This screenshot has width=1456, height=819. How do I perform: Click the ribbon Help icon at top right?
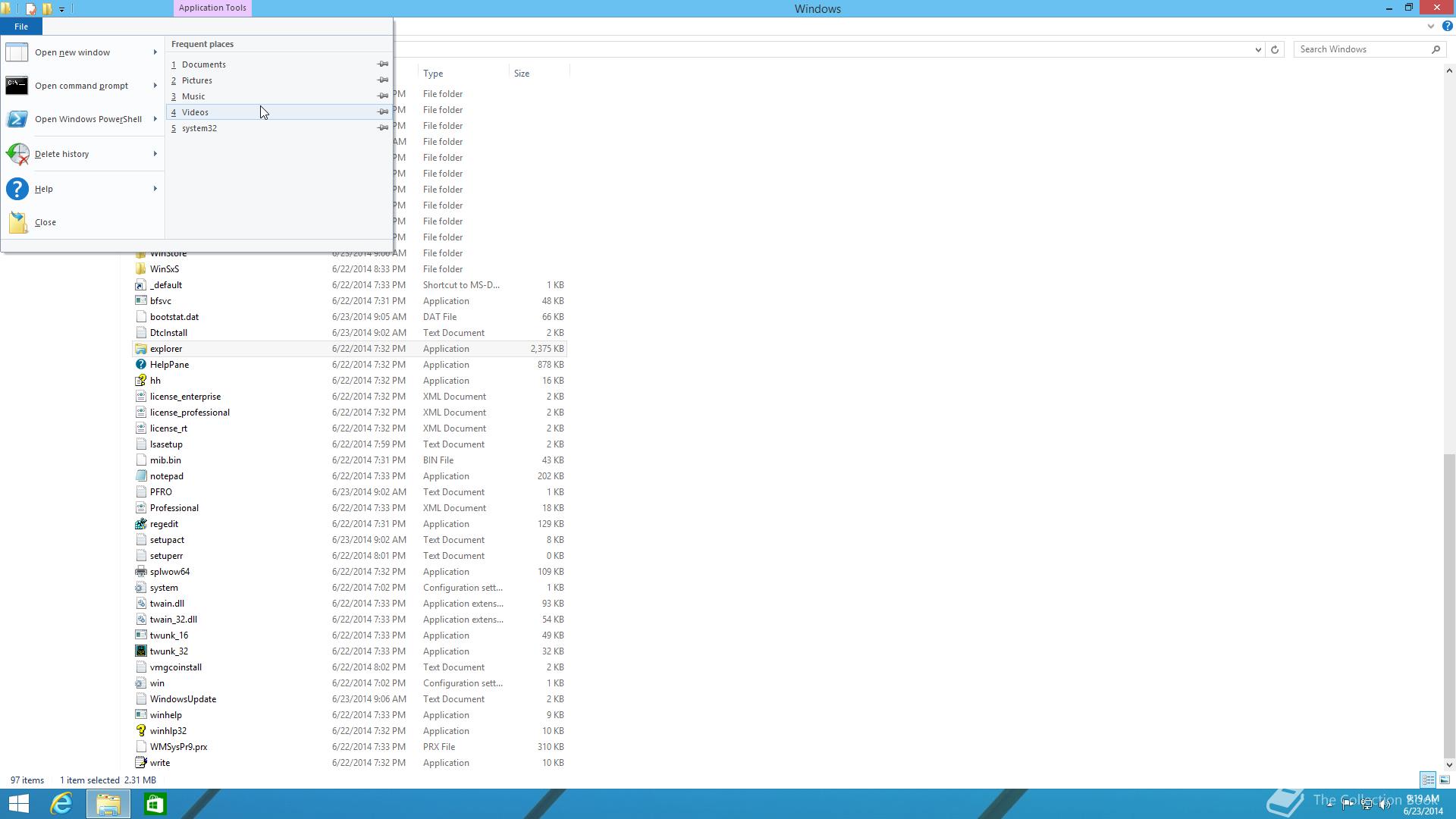click(1447, 26)
